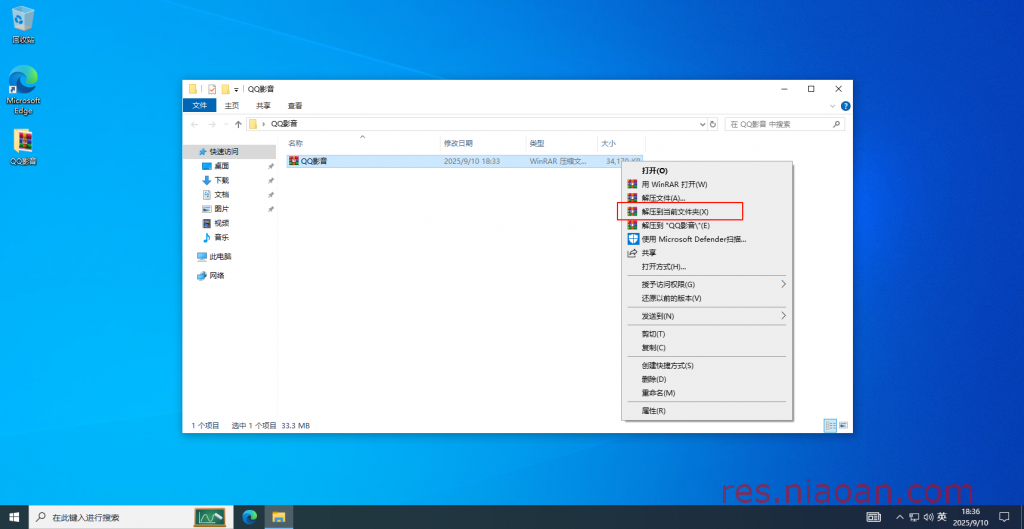Switch to details view icon
Screen dimensions: 1024x529
831,425
